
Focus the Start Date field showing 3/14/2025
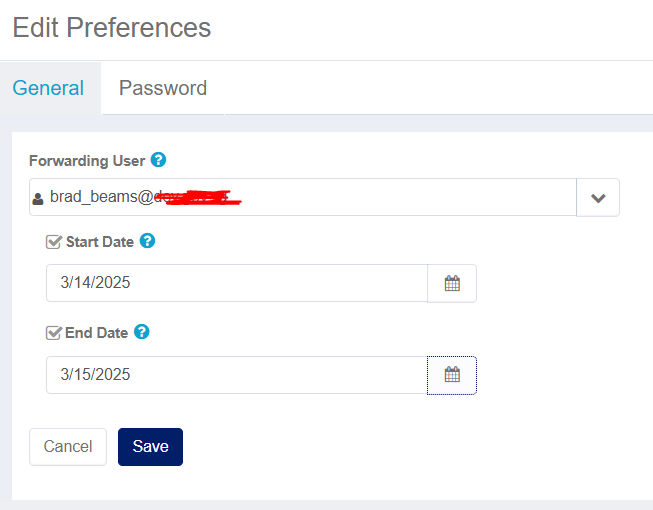coord(237,283)
